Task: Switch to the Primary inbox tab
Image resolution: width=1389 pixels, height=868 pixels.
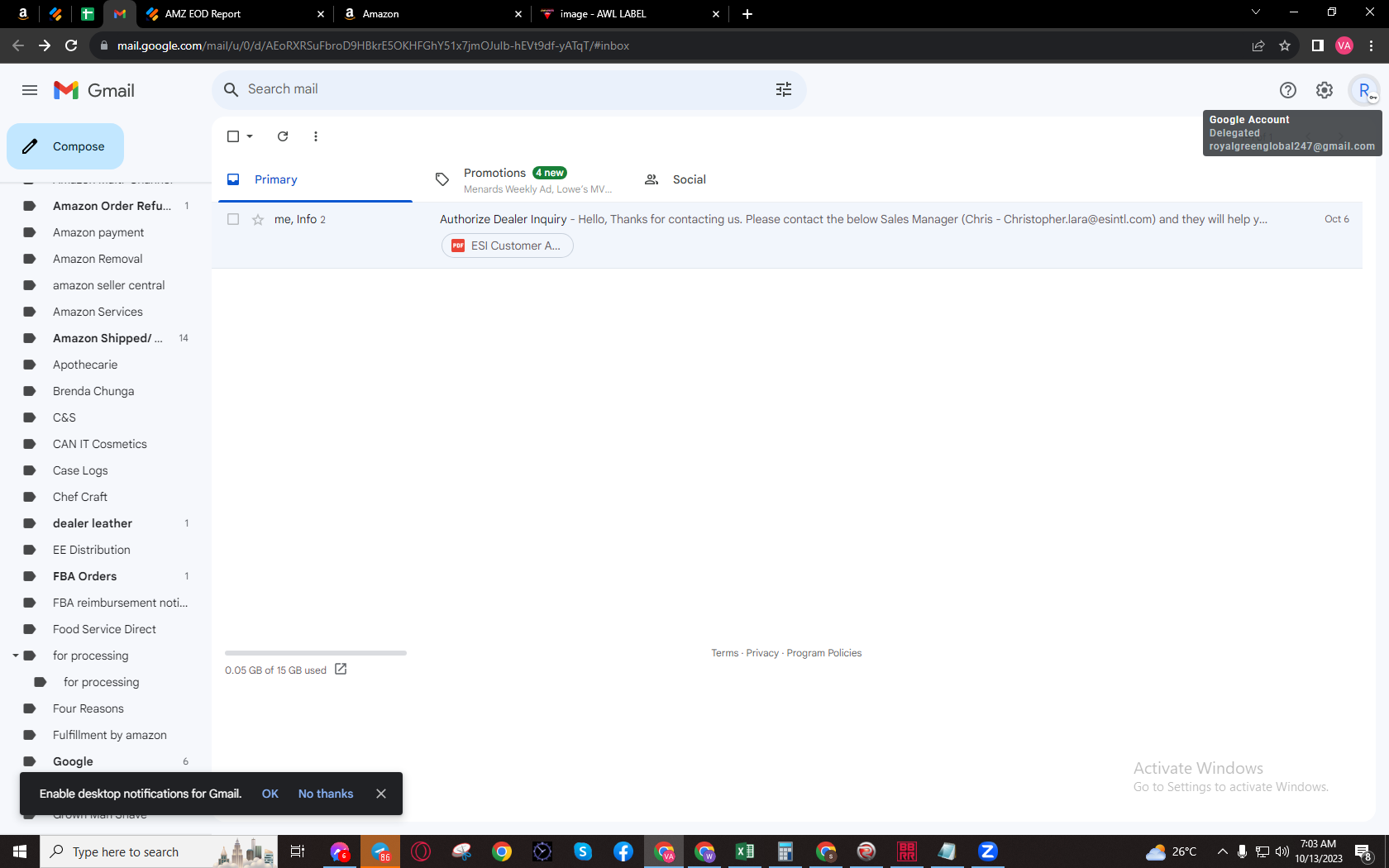Action: pos(315,179)
